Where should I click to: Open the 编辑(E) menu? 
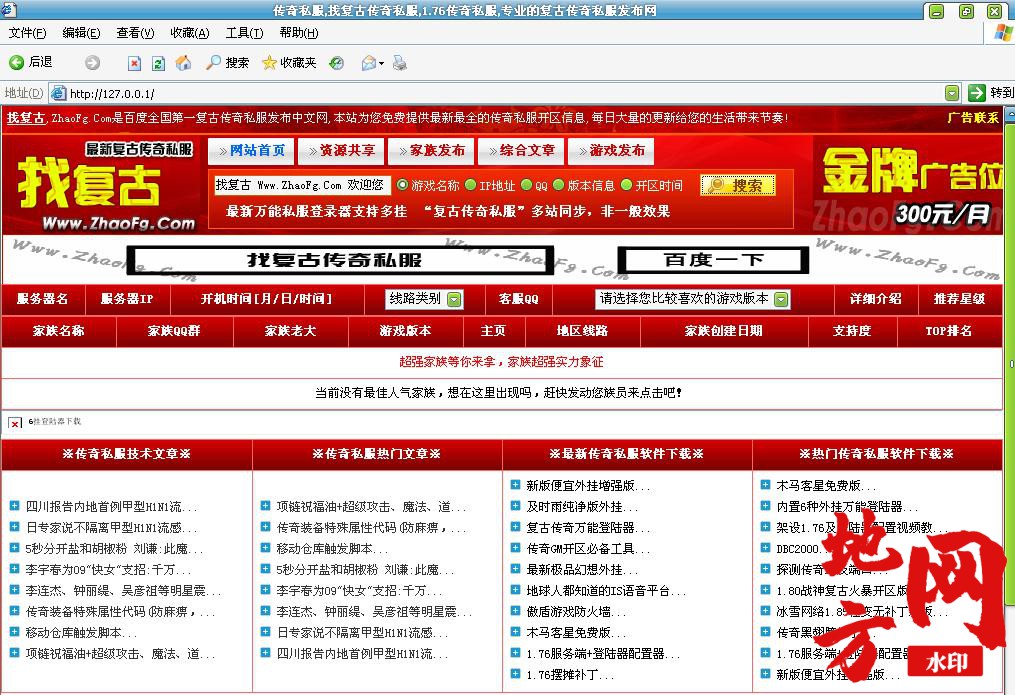(81, 33)
